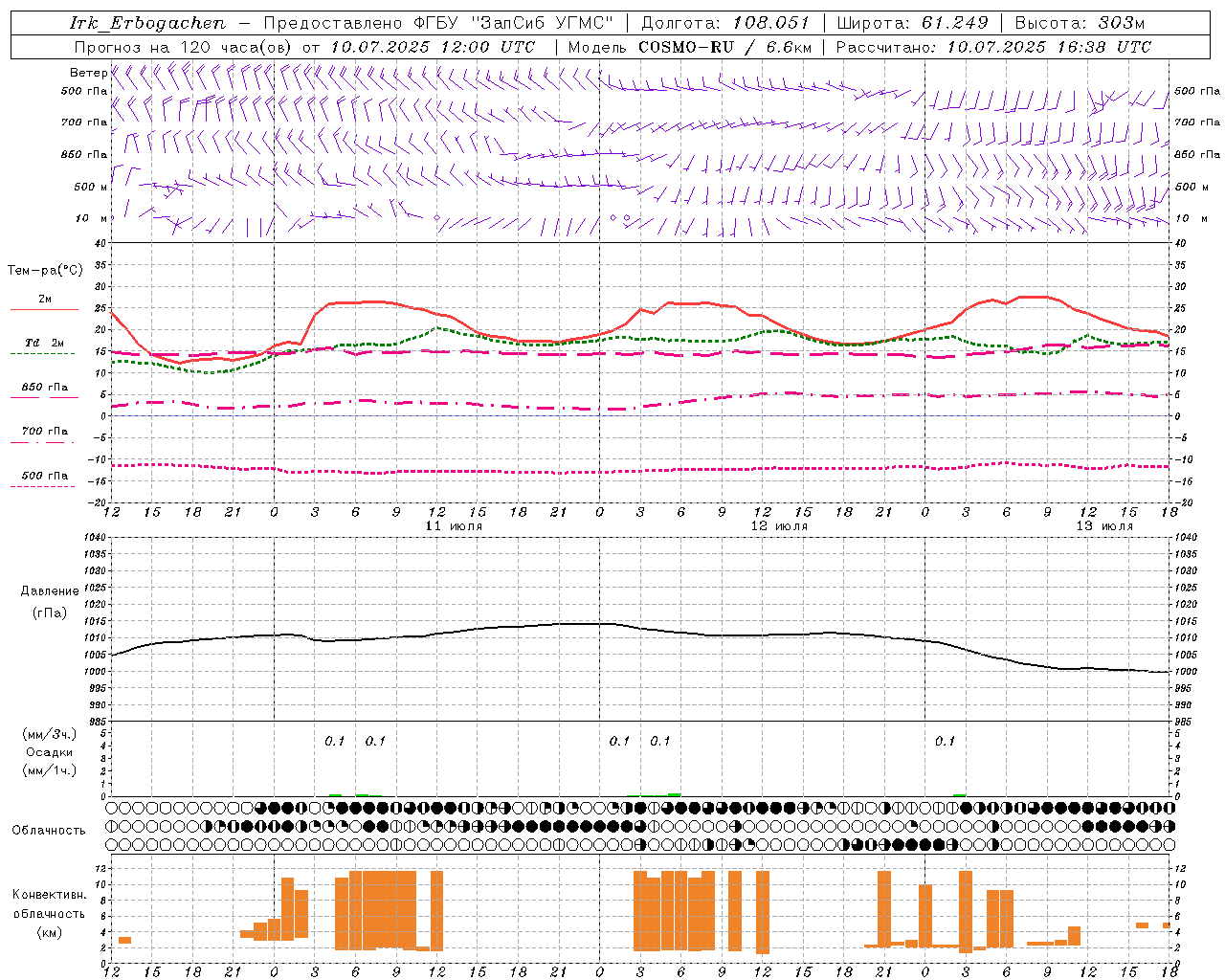The width and height of the screenshot is (1225, 980).
Task: Select the elevation text Высота: 303м
Action: (x=1080, y=23)
